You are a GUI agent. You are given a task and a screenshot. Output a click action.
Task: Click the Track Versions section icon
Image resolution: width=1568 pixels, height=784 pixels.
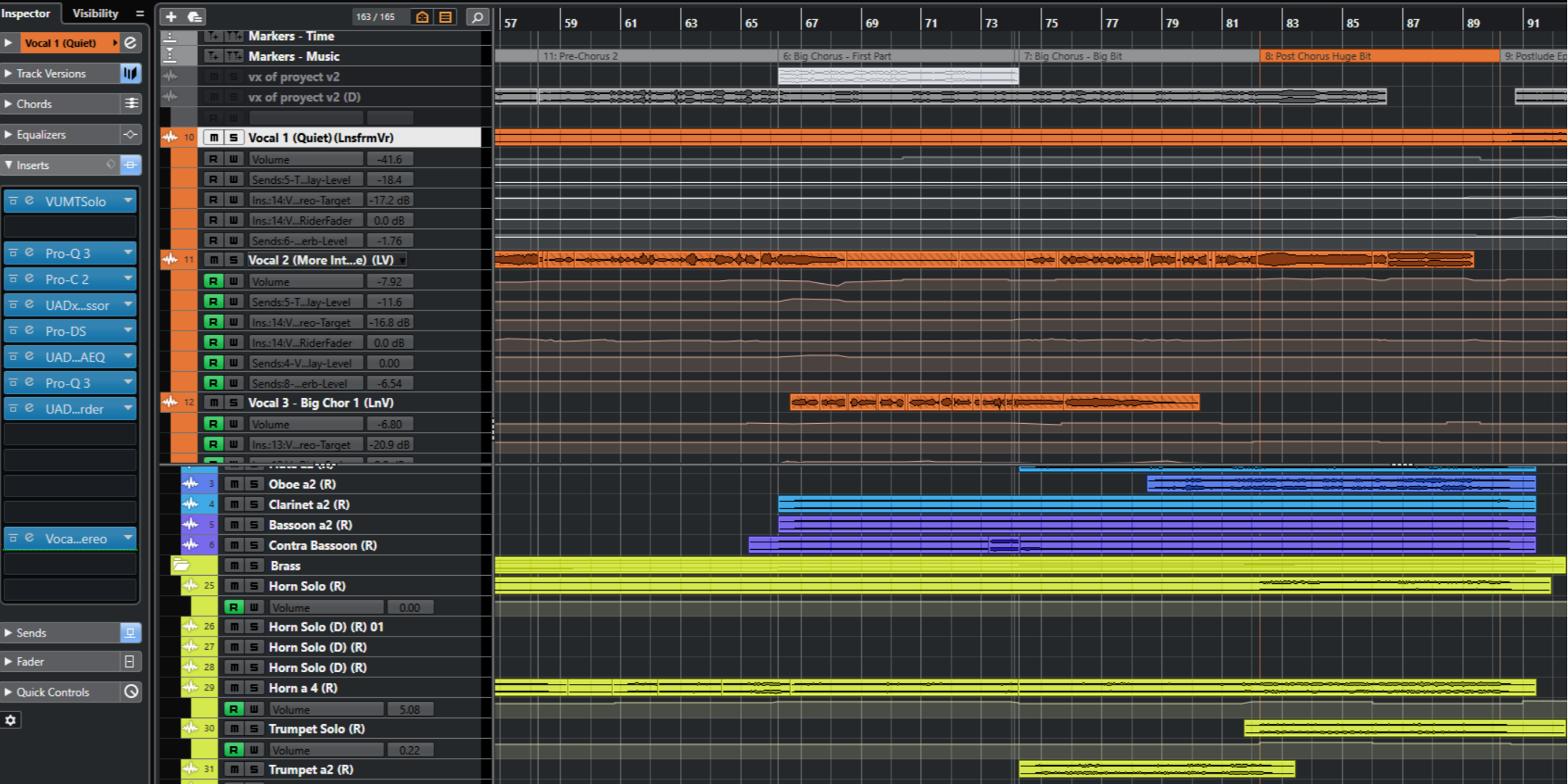130,73
